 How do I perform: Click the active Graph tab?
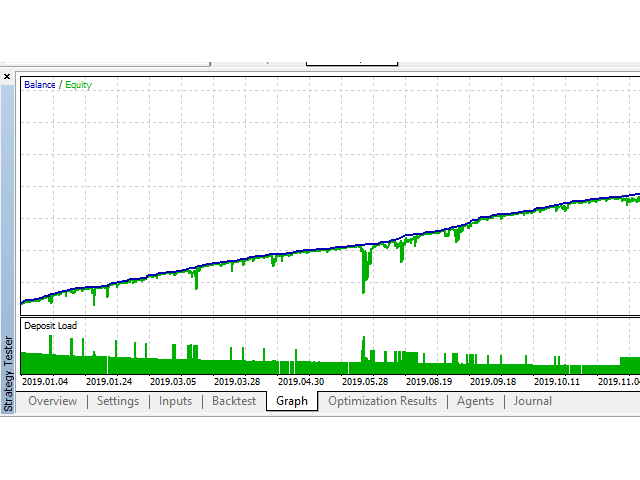pyautogui.click(x=292, y=401)
